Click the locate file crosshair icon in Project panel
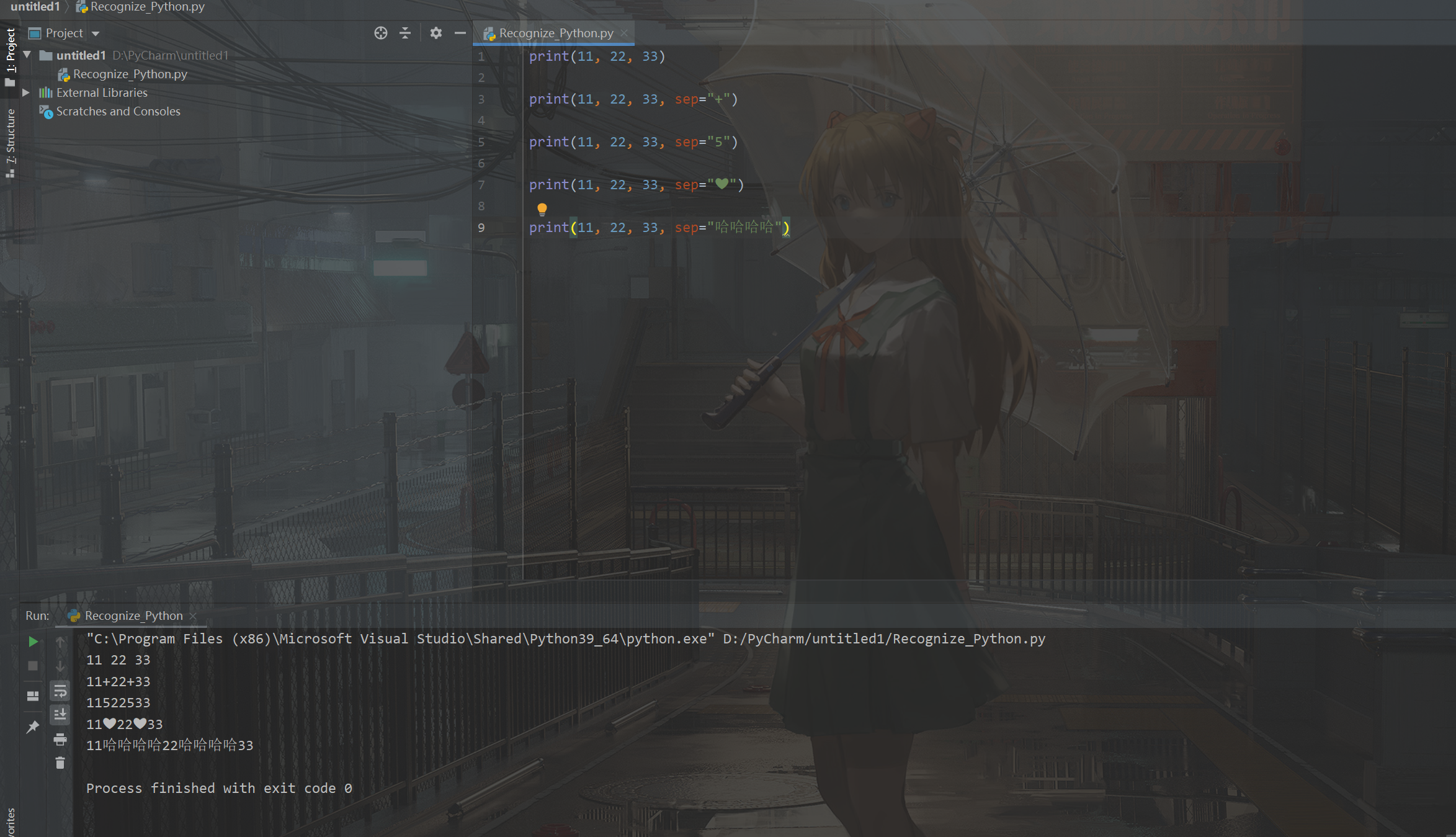1456x837 pixels. coord(380,34)
